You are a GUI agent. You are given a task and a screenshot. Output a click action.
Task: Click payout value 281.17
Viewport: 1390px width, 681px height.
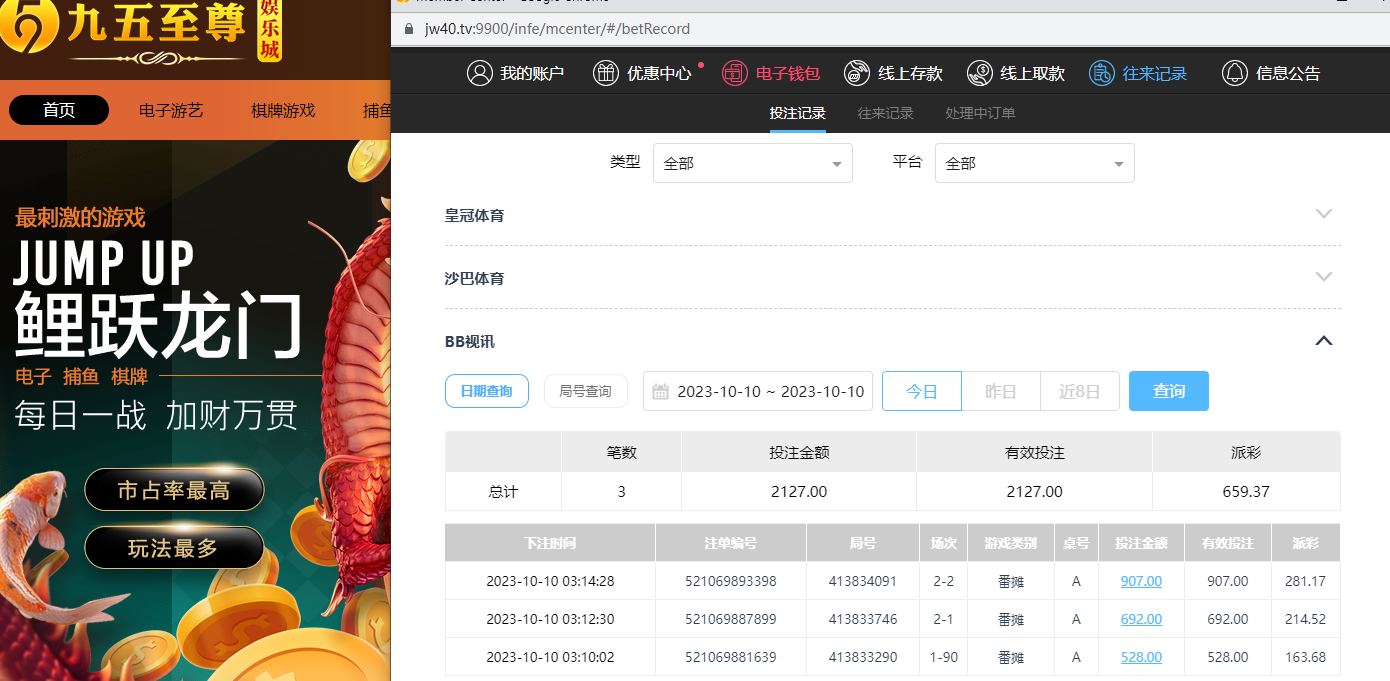click(1305, 581)
